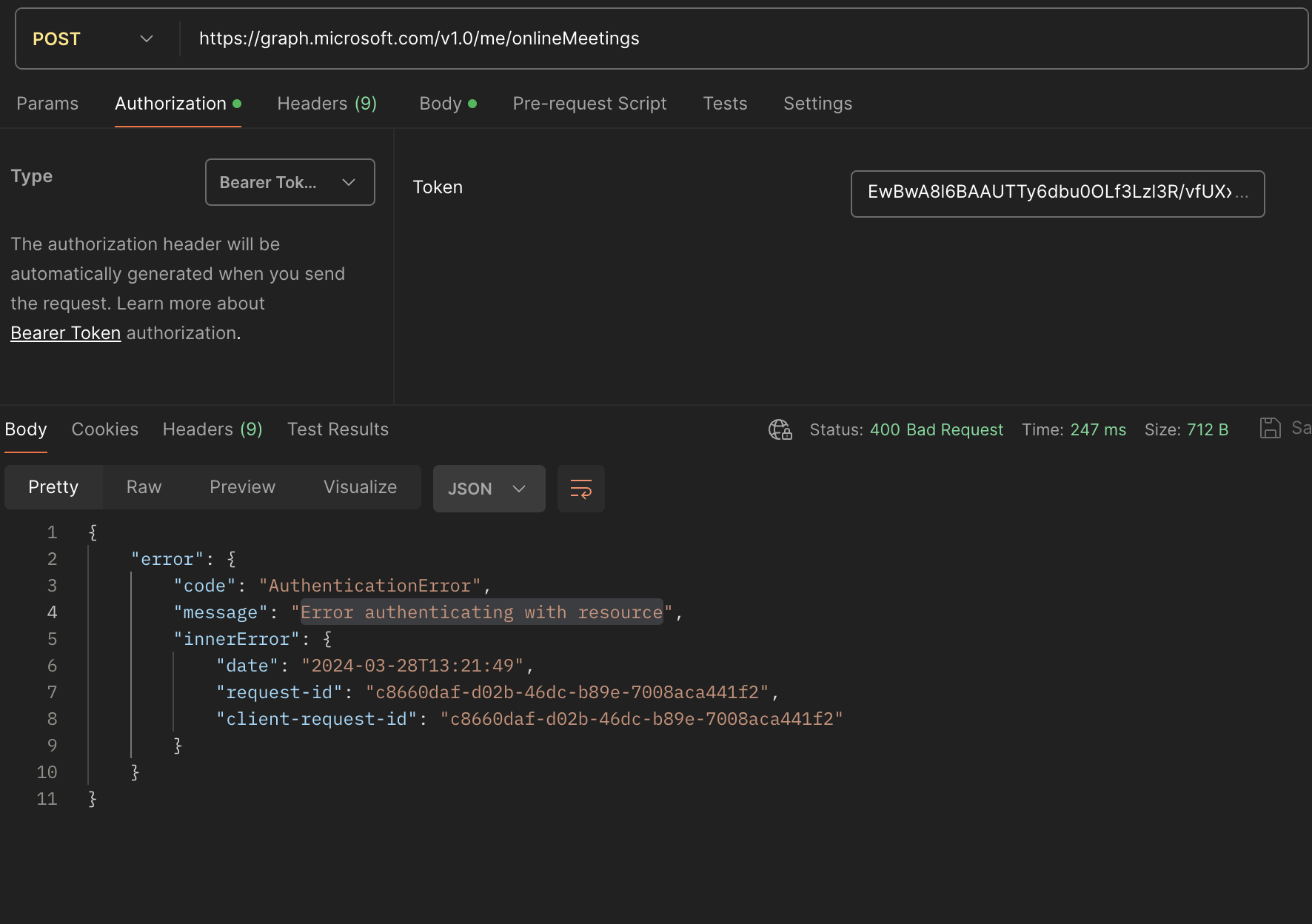Open the JSON response format dropdown

pos(489,489)
